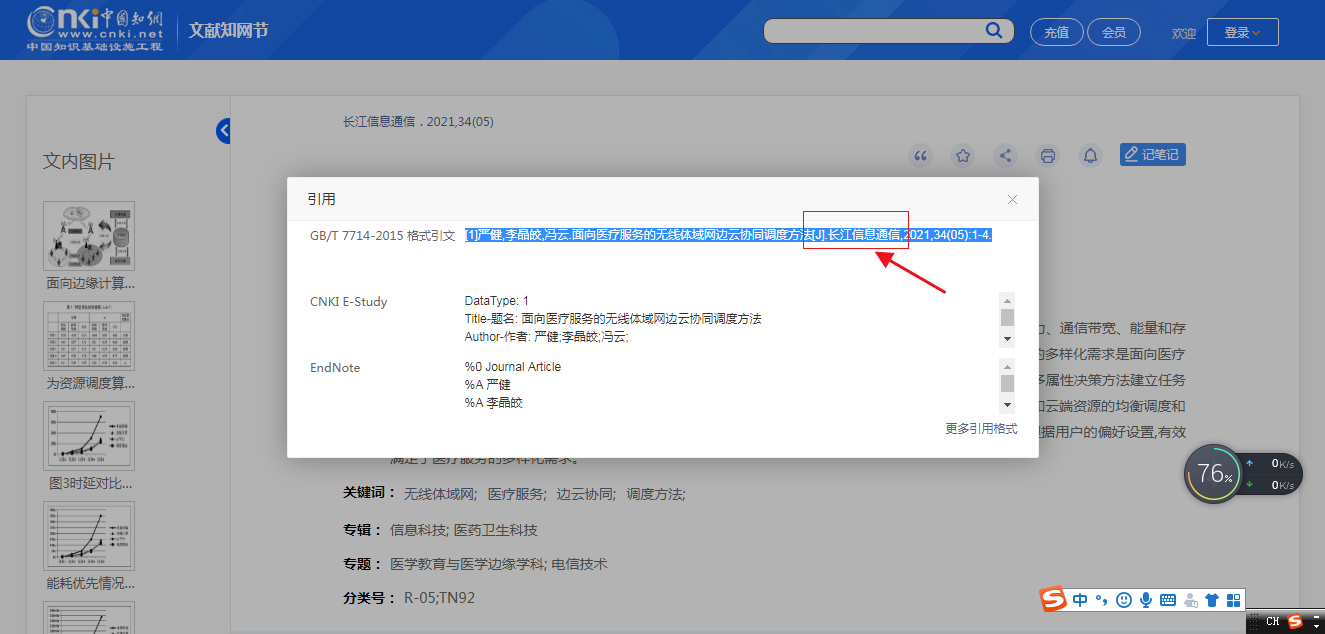The width and height of the screenshot is (1325, 634).
Task: Click the 76% performance monitor widget
Action: coord(1215,474)
